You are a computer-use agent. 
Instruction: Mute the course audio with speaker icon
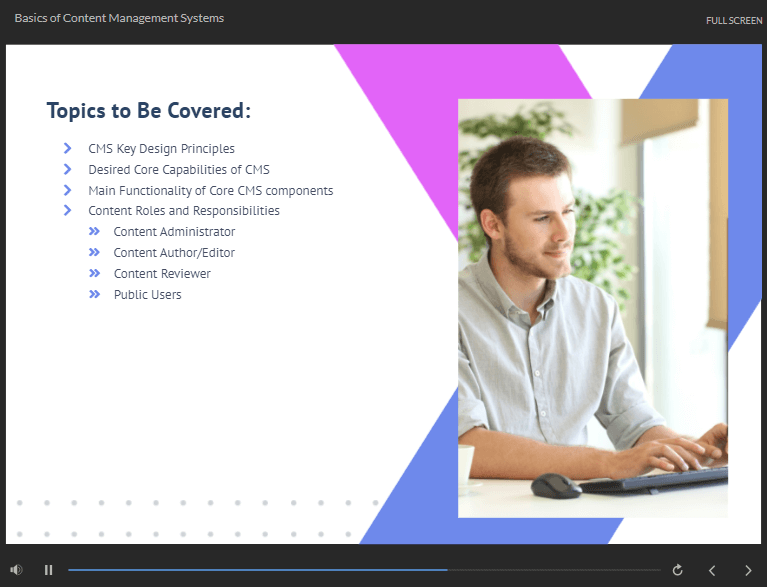16,570
